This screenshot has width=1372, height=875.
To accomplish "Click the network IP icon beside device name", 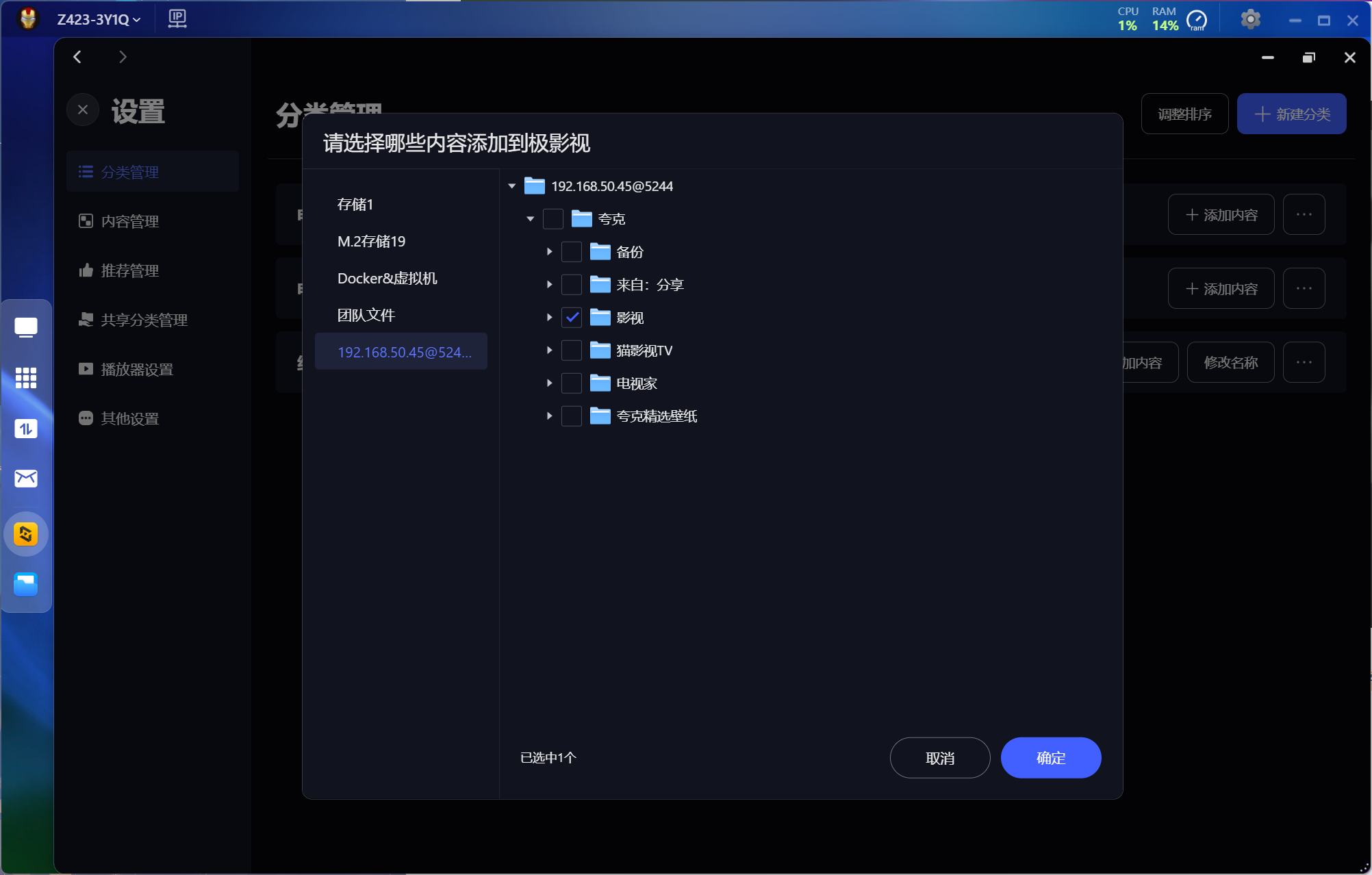I will (x=177, y=18).
